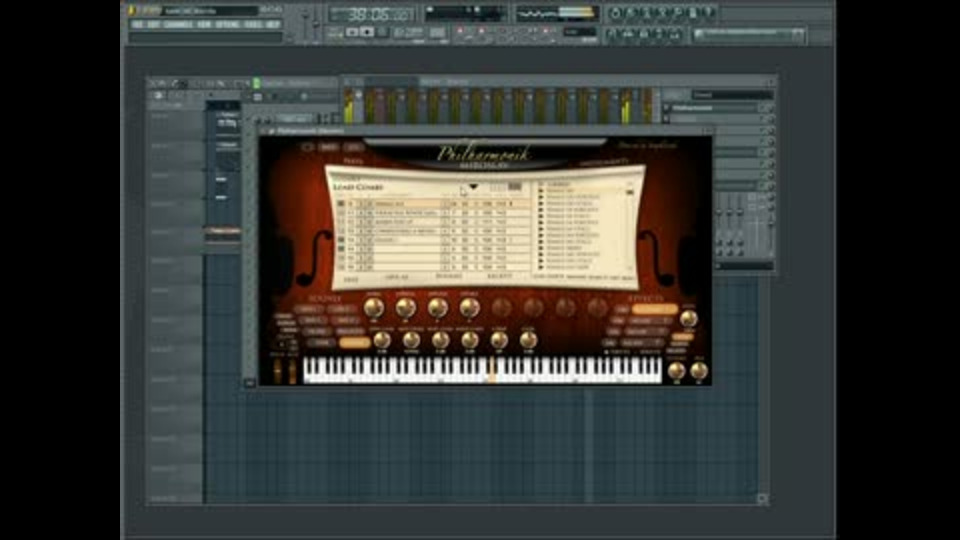Open the Load Combi dropdown arrow
The height and width of the screenshot is (540, 960).
[x=473, y=186]
